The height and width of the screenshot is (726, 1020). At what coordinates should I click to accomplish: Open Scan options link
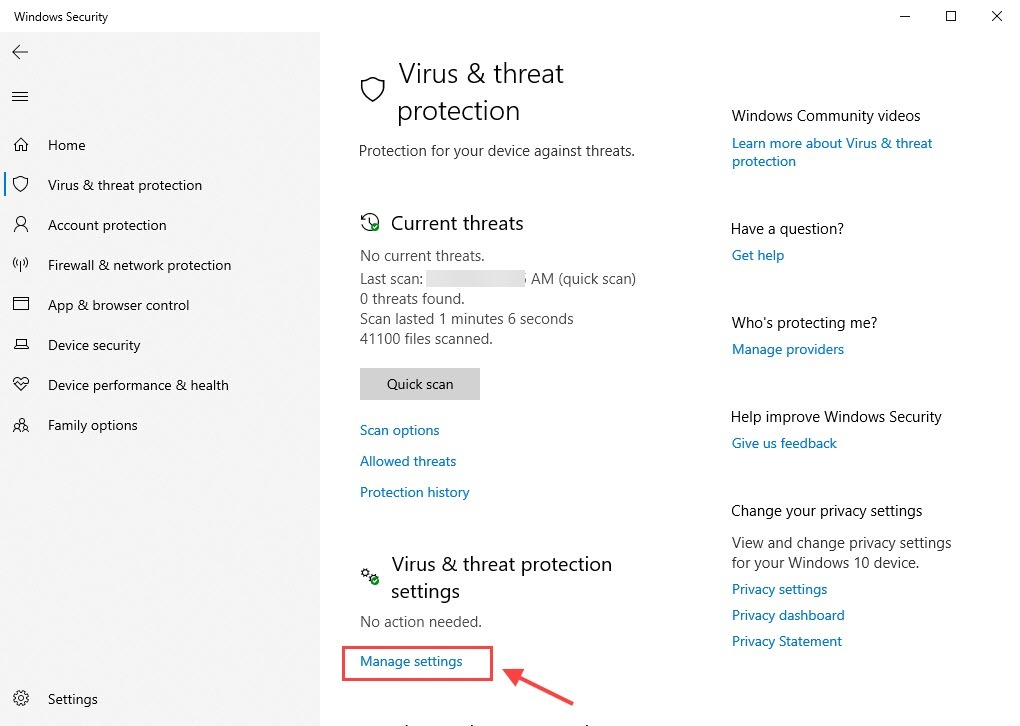tap(399, 430)
